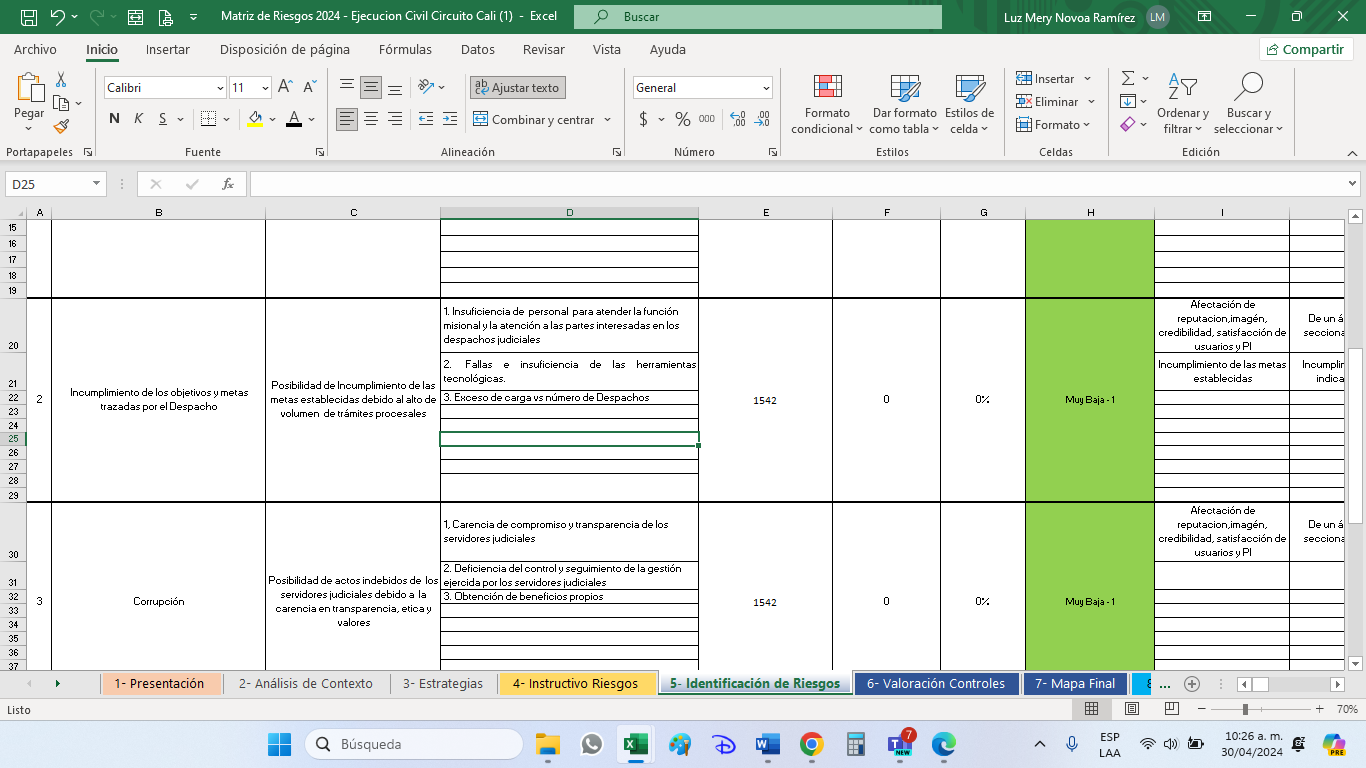Add new sheet plus button

[x=1191, y=684]
